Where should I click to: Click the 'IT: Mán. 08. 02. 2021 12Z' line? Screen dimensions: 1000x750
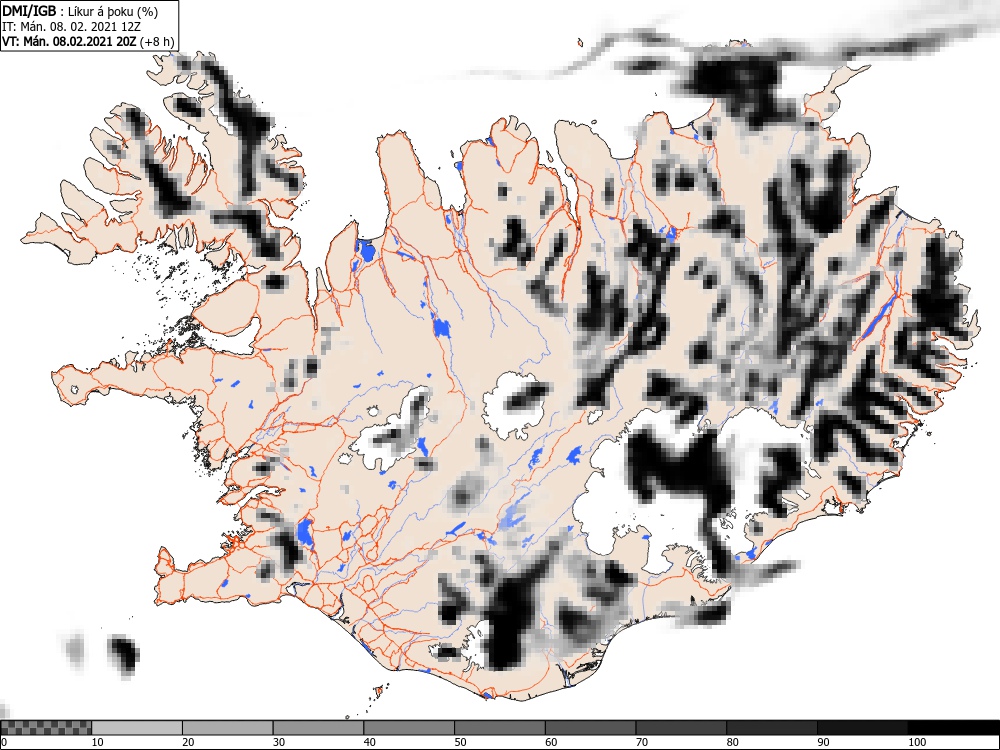click(71, 27)
